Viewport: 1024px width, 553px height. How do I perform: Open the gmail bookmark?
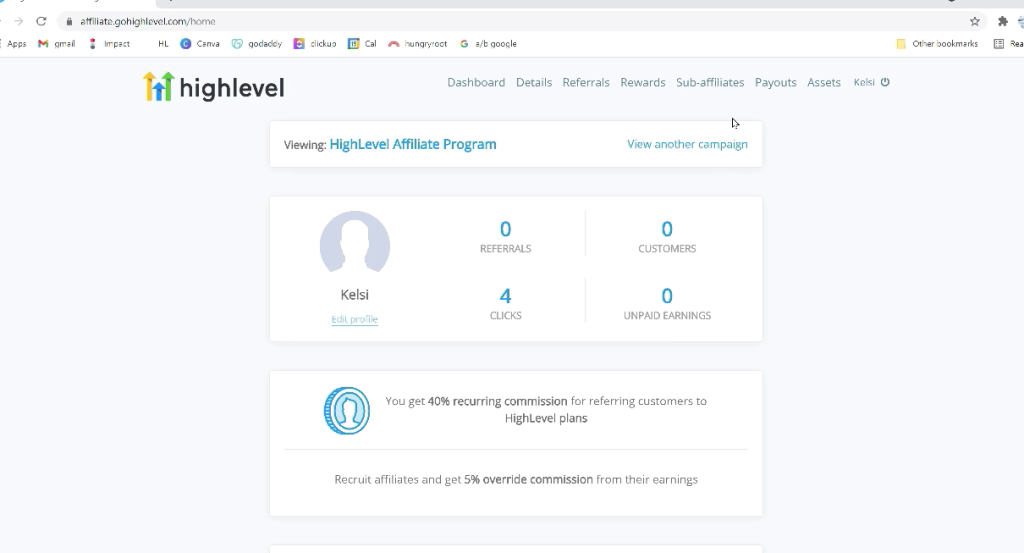coord(57,44)
